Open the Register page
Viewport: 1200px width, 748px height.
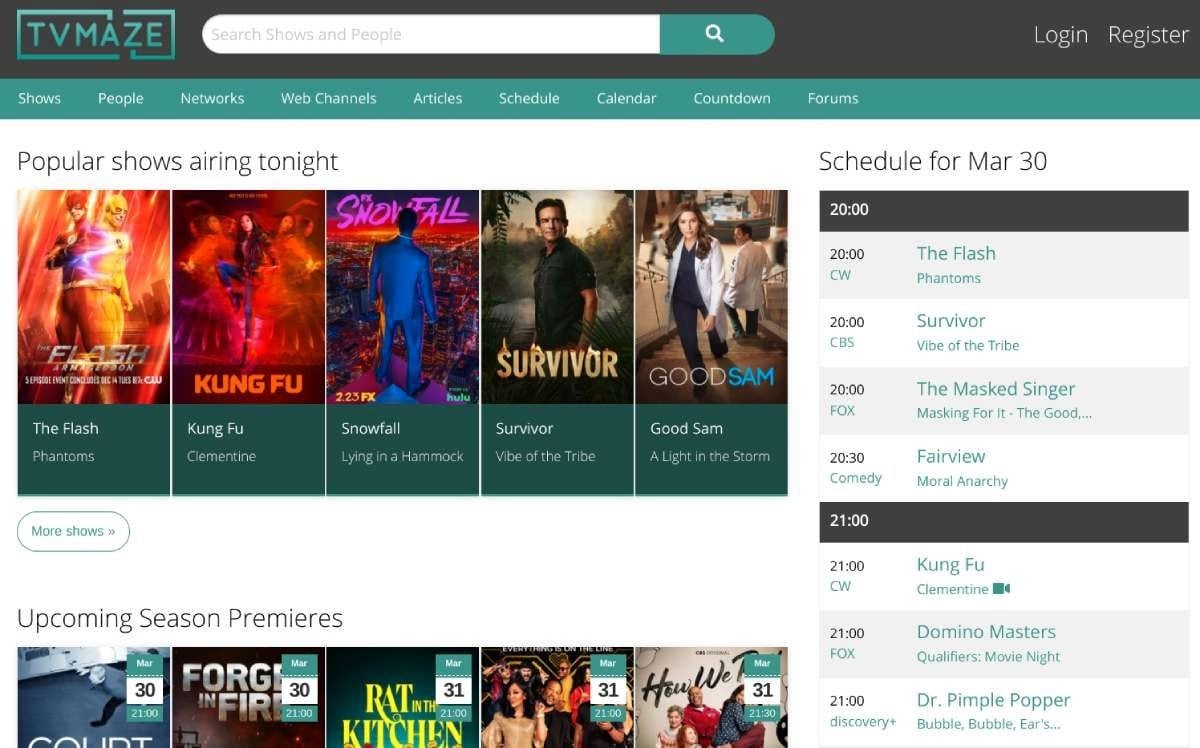1148,35
